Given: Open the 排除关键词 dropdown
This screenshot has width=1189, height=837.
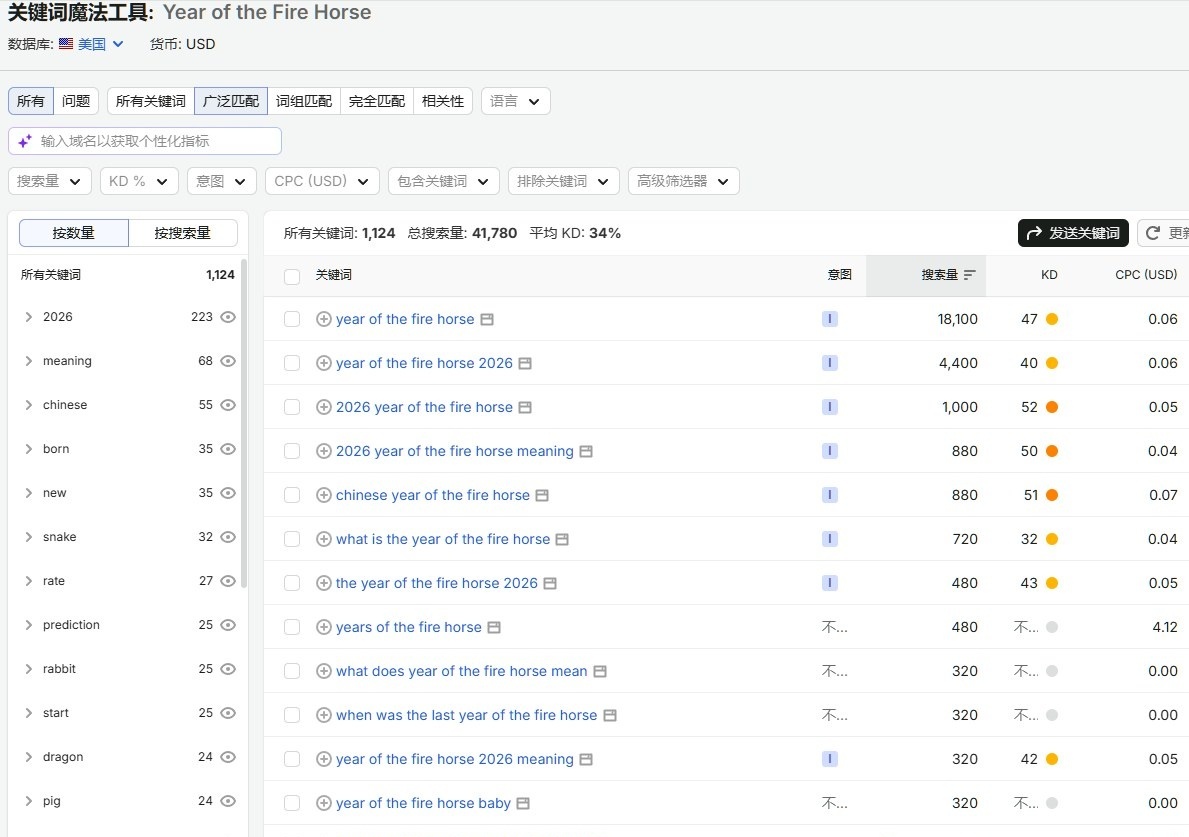Looking at the screenshot, I should tap(563, 181).
